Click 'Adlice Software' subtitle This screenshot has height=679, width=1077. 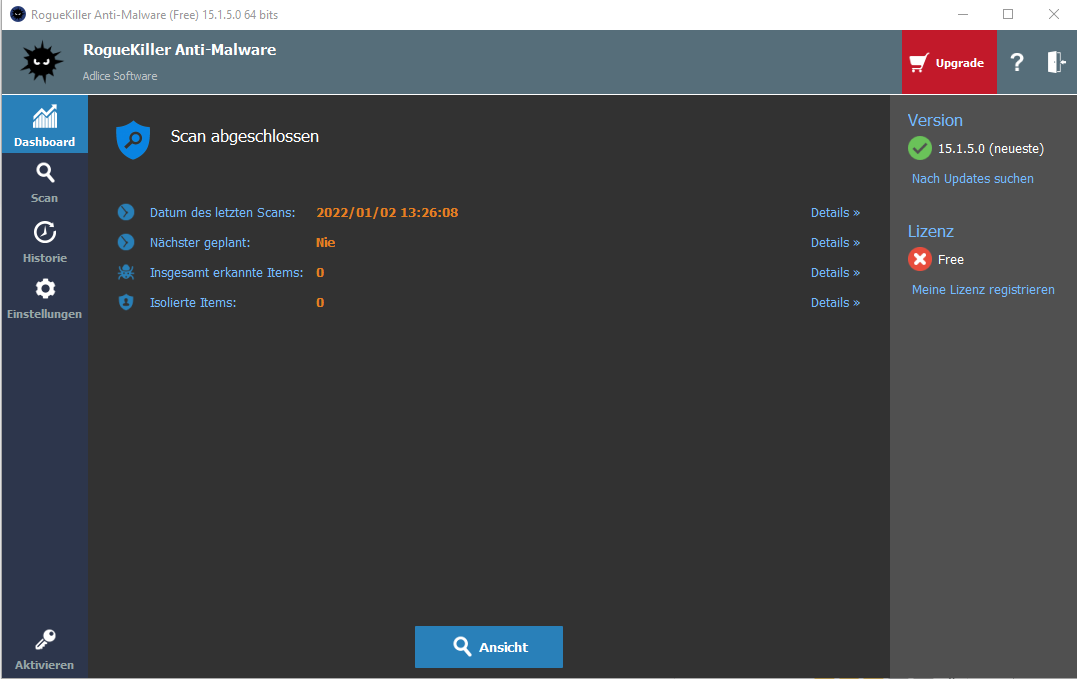[x=120, y=76]
